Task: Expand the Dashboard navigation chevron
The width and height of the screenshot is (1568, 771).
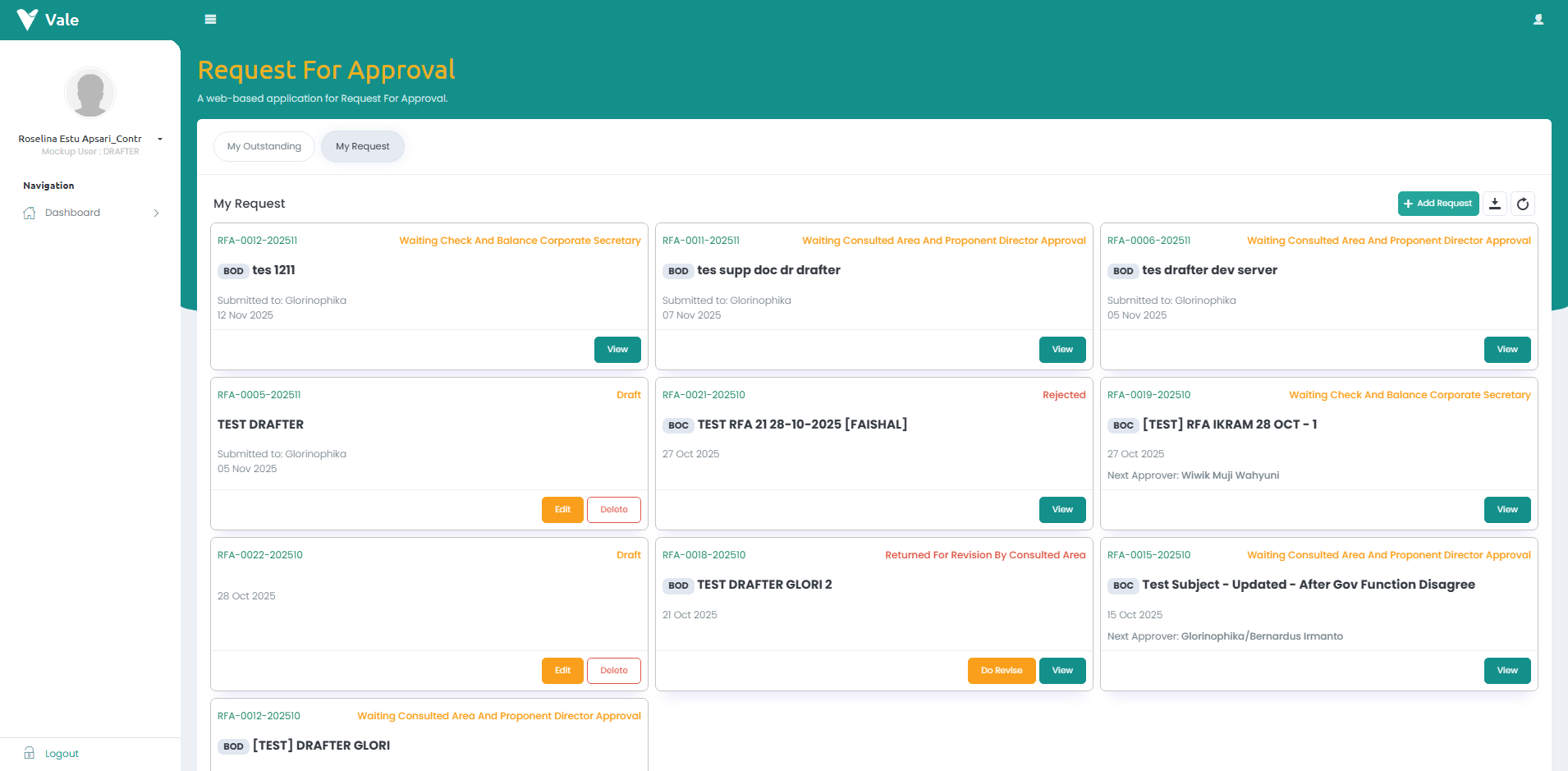Action: [x=156, y=213]
